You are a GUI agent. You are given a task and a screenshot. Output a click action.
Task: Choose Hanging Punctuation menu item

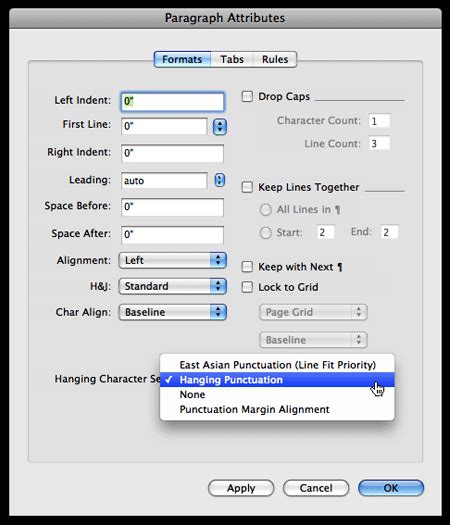click(x=277, y=380)
